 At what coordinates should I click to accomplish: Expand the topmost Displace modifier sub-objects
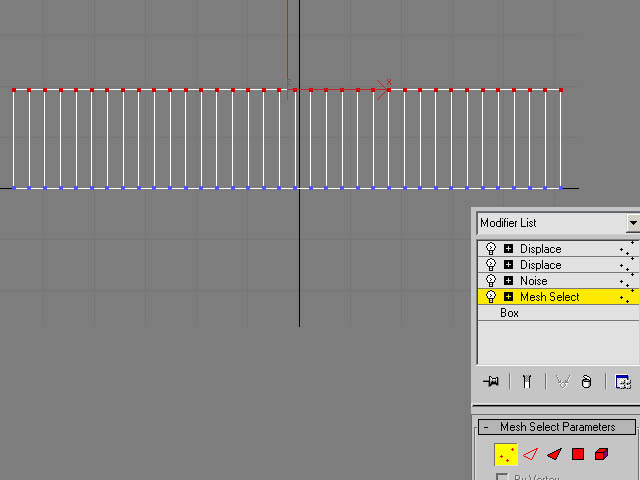(508, 248)
